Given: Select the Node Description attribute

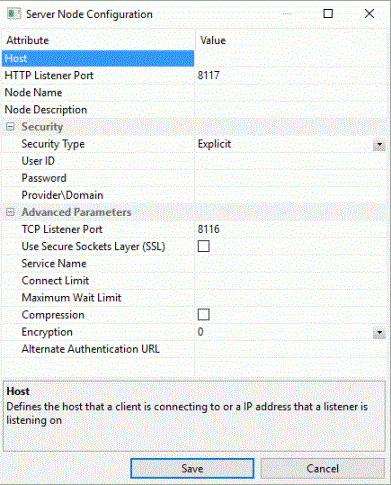Looking at the screenshot, I should 46,110.
